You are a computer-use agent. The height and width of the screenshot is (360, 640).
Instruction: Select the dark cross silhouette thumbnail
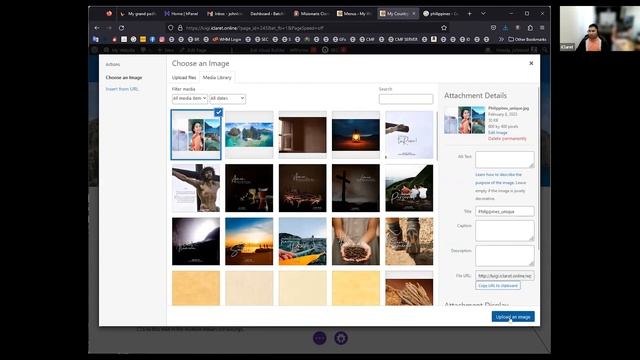point(356,188)
